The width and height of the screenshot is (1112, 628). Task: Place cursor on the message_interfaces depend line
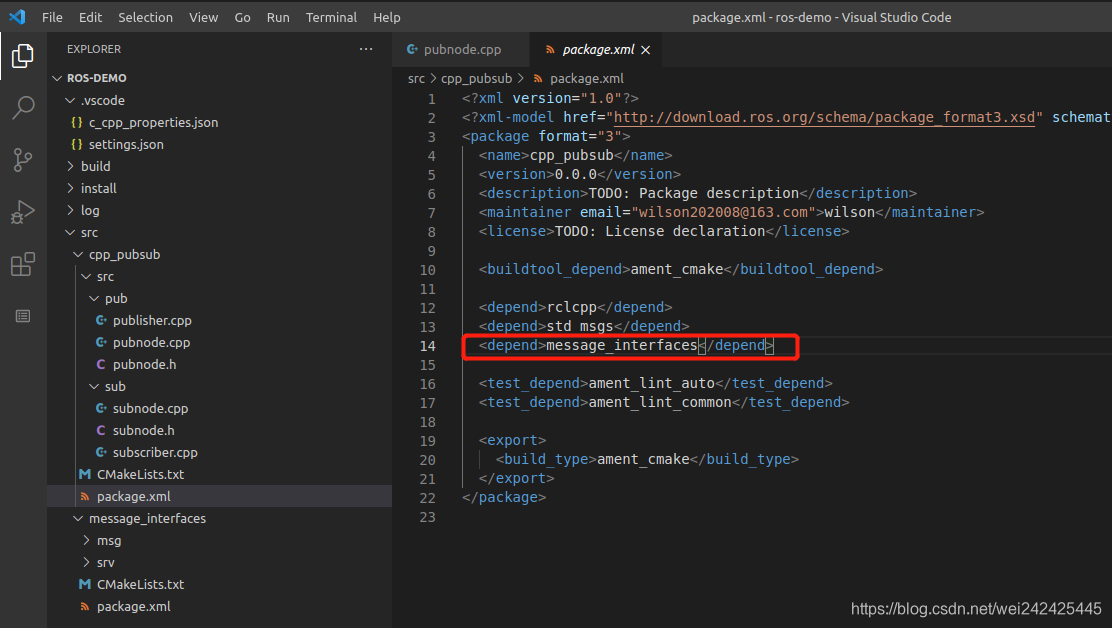coord(626,345)
